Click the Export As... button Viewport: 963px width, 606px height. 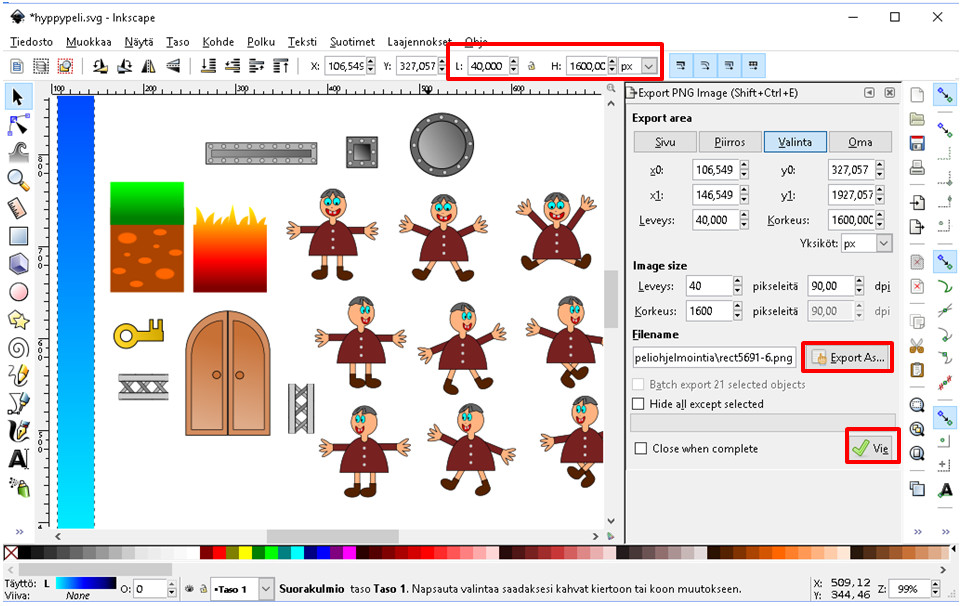pyautogui.click(x=848, y=357)
